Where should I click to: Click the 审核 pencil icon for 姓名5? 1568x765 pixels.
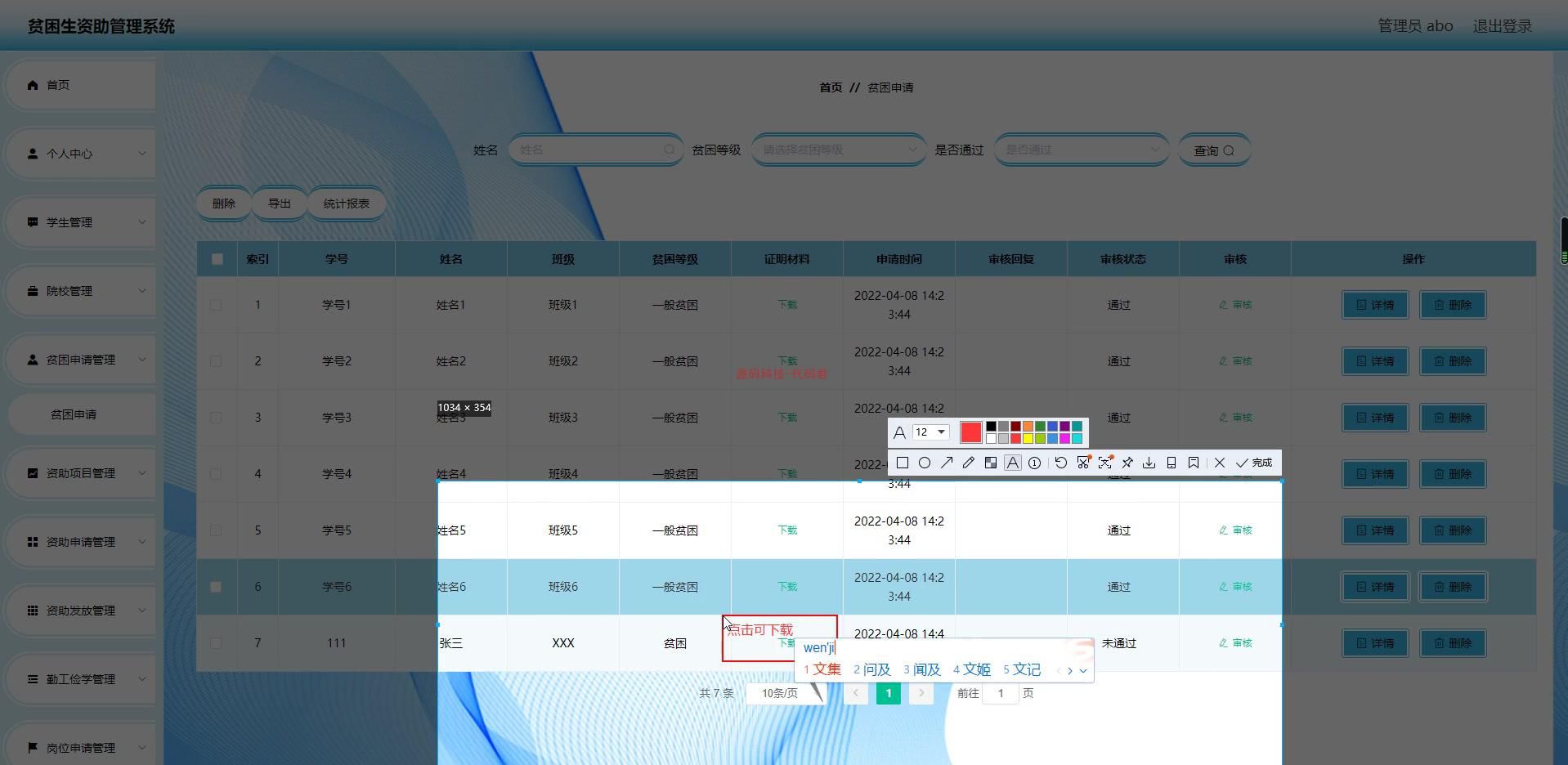pos(1223,530)
